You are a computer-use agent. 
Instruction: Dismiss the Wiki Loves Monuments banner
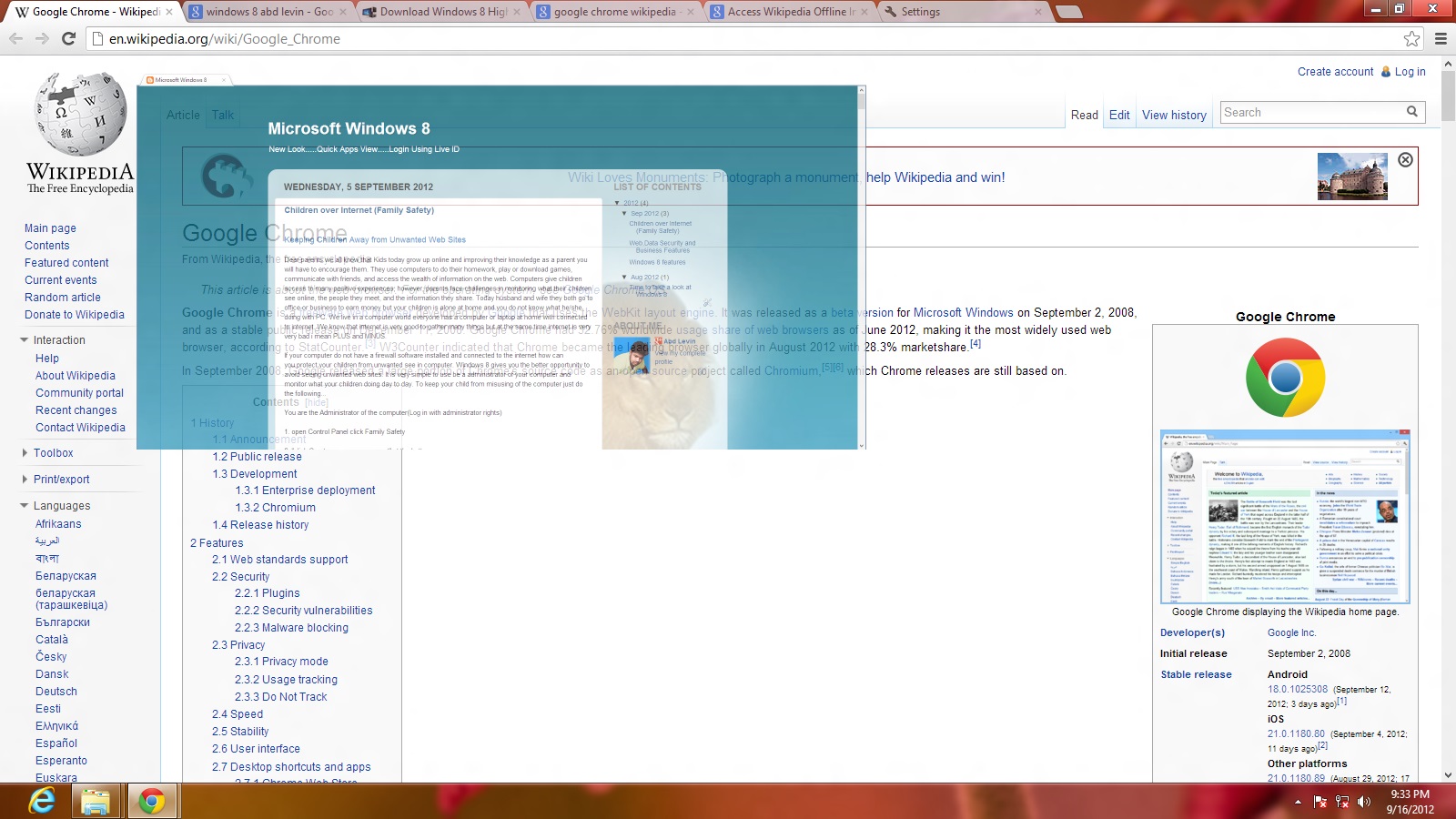pyautogui.click(x=1405, y=160)
